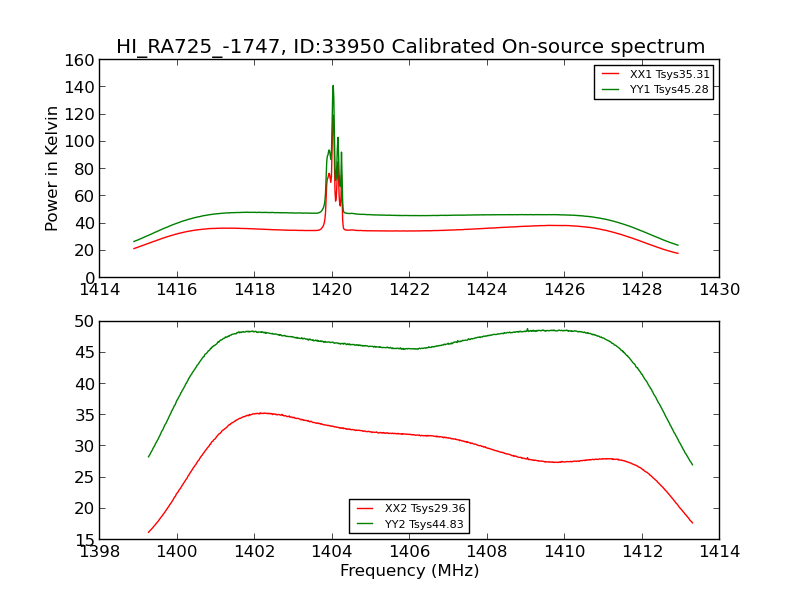Click the 'Frequency (MHz)' x-axis label
This screenshot has height=600, width=800.
click(x=410, y=570)
